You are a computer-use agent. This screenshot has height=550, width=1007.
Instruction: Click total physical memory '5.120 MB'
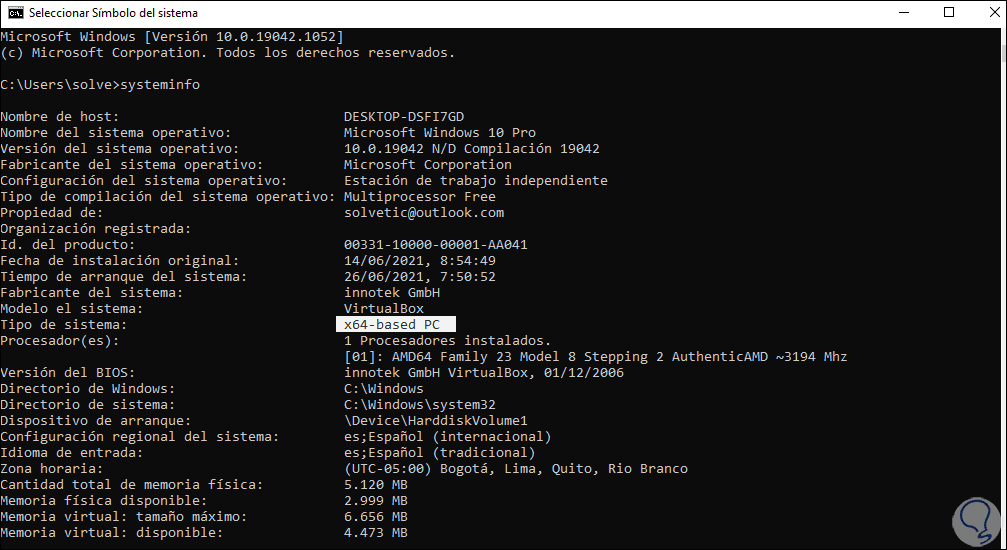point(376,485)
